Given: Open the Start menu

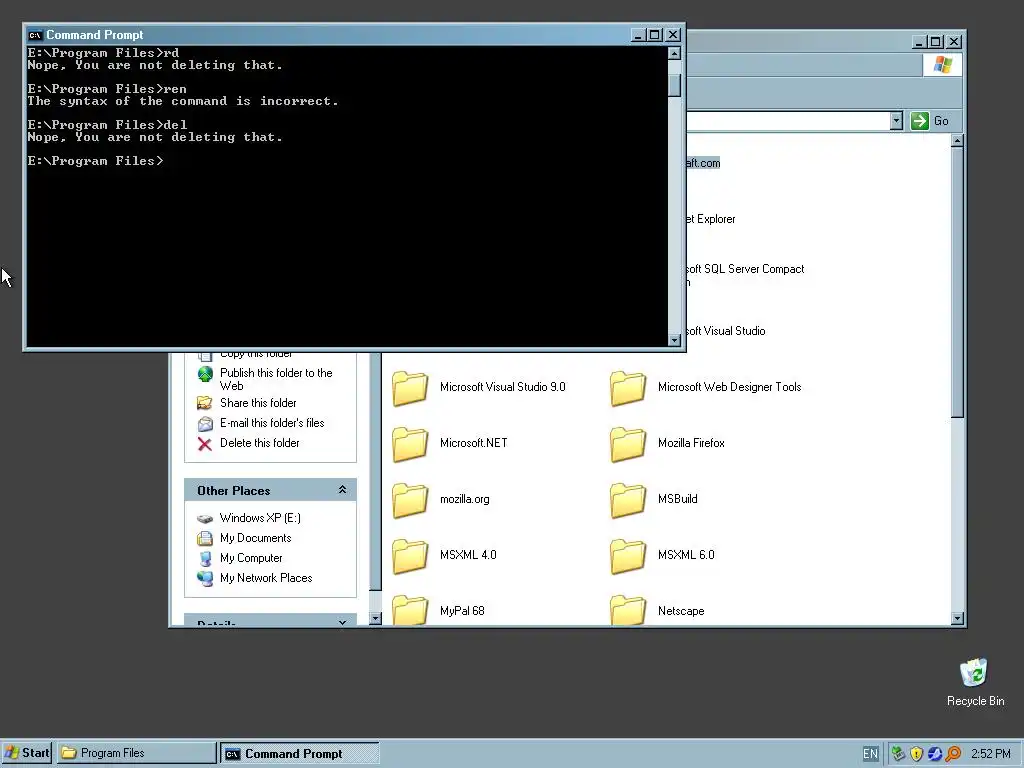Looking at the screenshot, I should pyautogui.click(x=27, y=753).
